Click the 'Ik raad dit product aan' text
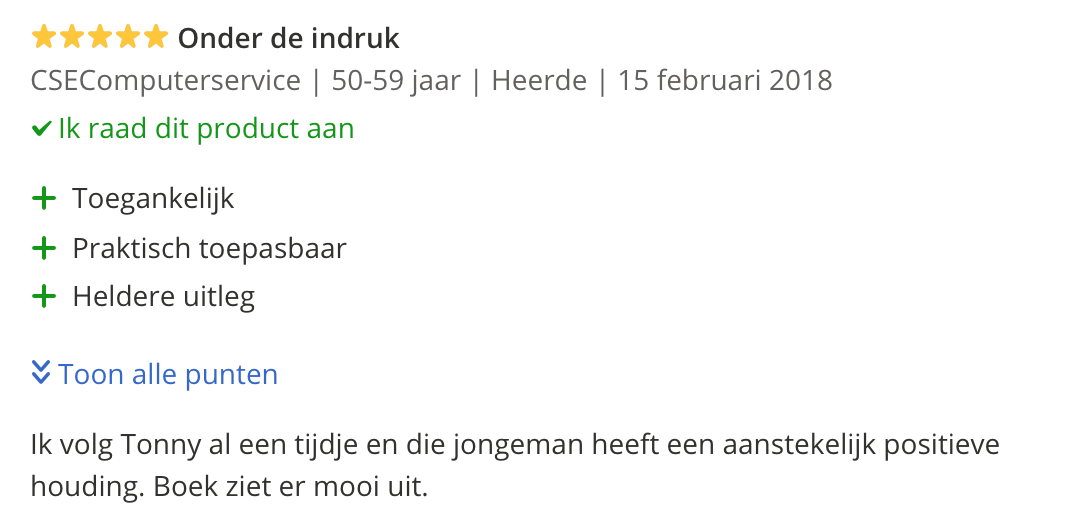The width and height of the screenshot is (1080, 519). 206,129
